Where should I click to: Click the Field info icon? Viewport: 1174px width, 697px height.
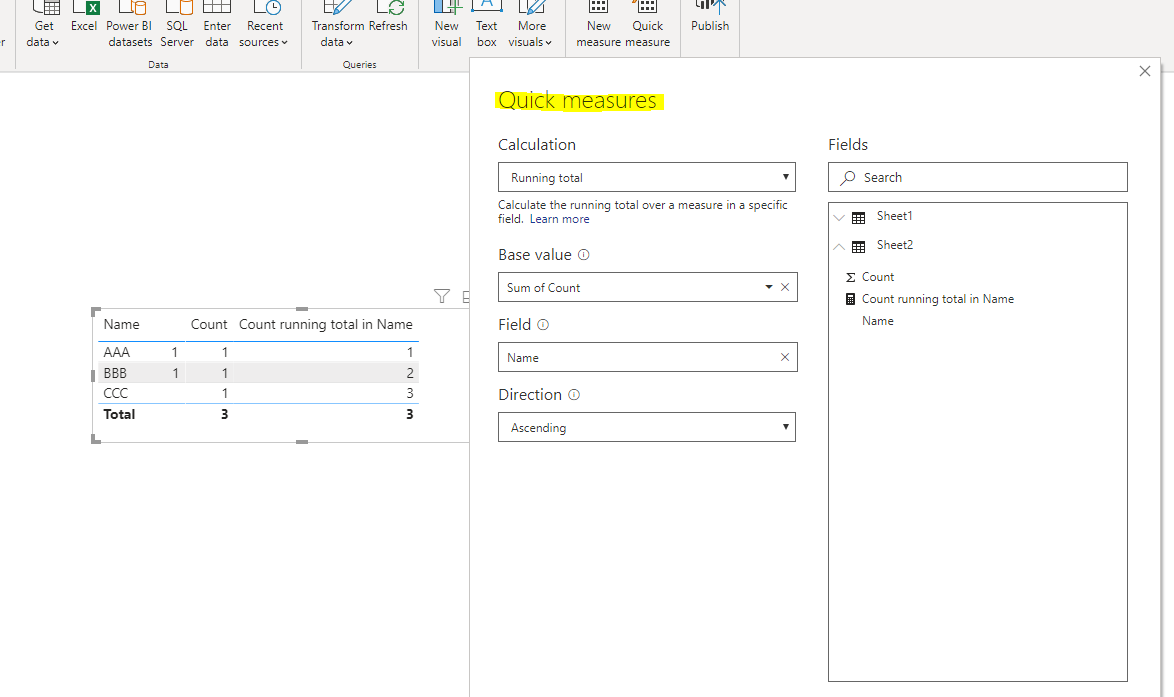[x=543, y=325]
